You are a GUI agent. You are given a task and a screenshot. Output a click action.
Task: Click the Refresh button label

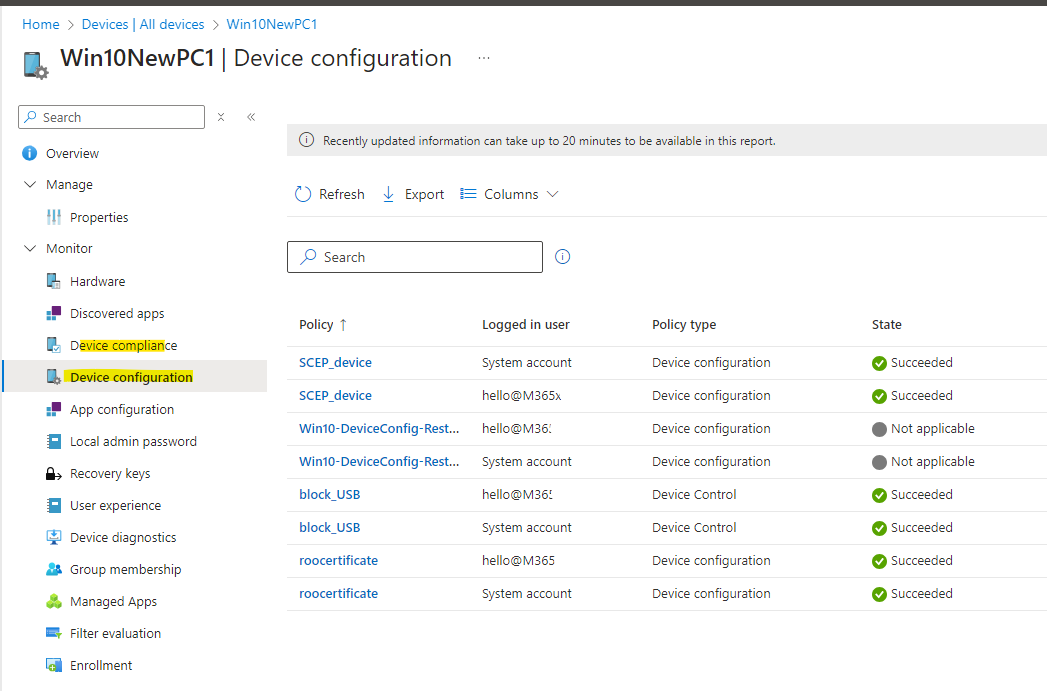(342, 194)
